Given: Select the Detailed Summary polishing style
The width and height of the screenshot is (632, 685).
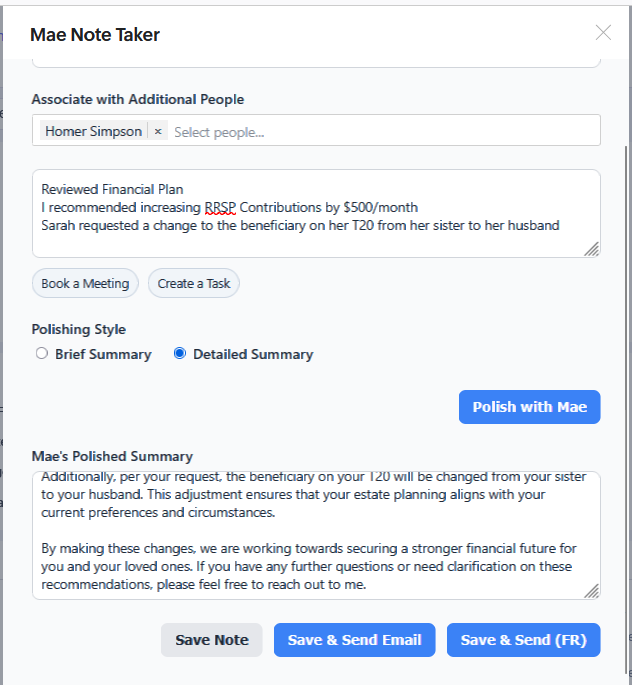Looking at the screenshot, I should tap(180, 354).
